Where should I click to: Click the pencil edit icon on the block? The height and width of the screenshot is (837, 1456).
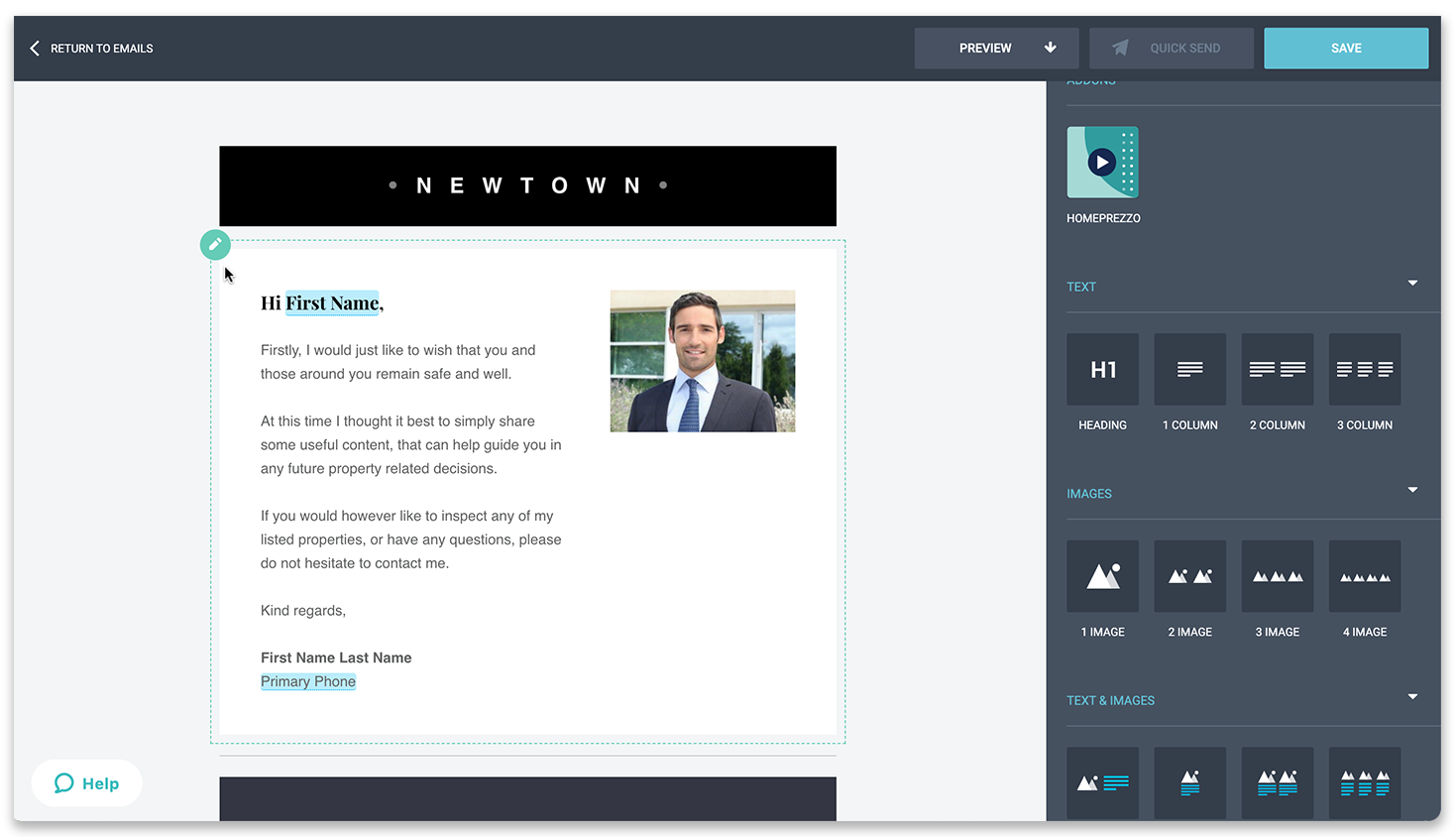point(215,245)
